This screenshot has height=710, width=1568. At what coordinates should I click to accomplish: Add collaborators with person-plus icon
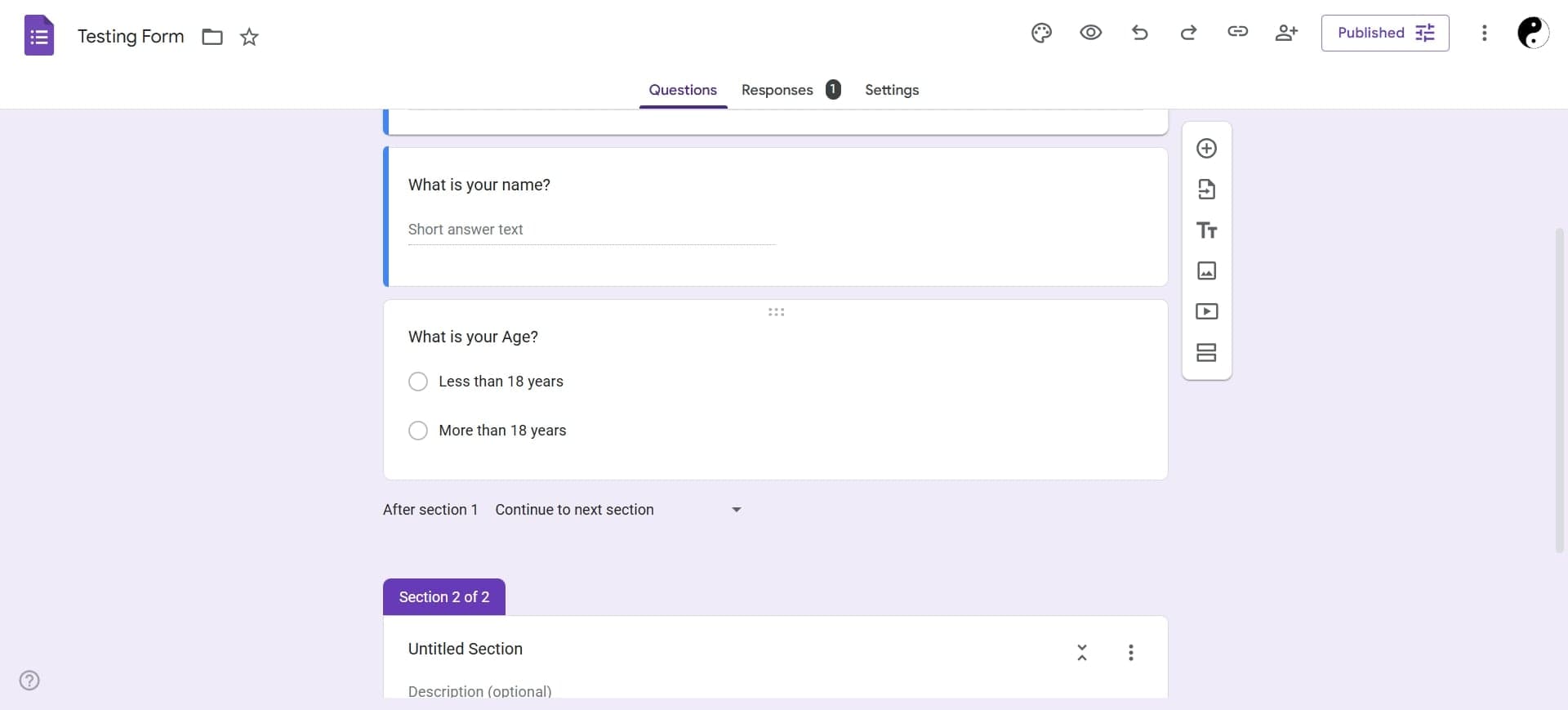pos(1286,33)
